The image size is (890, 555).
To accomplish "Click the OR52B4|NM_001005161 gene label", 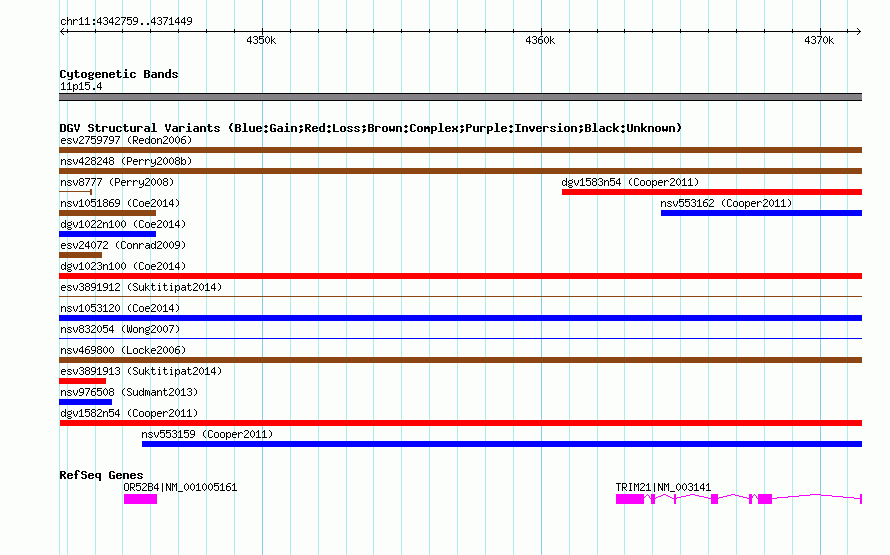I will 180,487.
